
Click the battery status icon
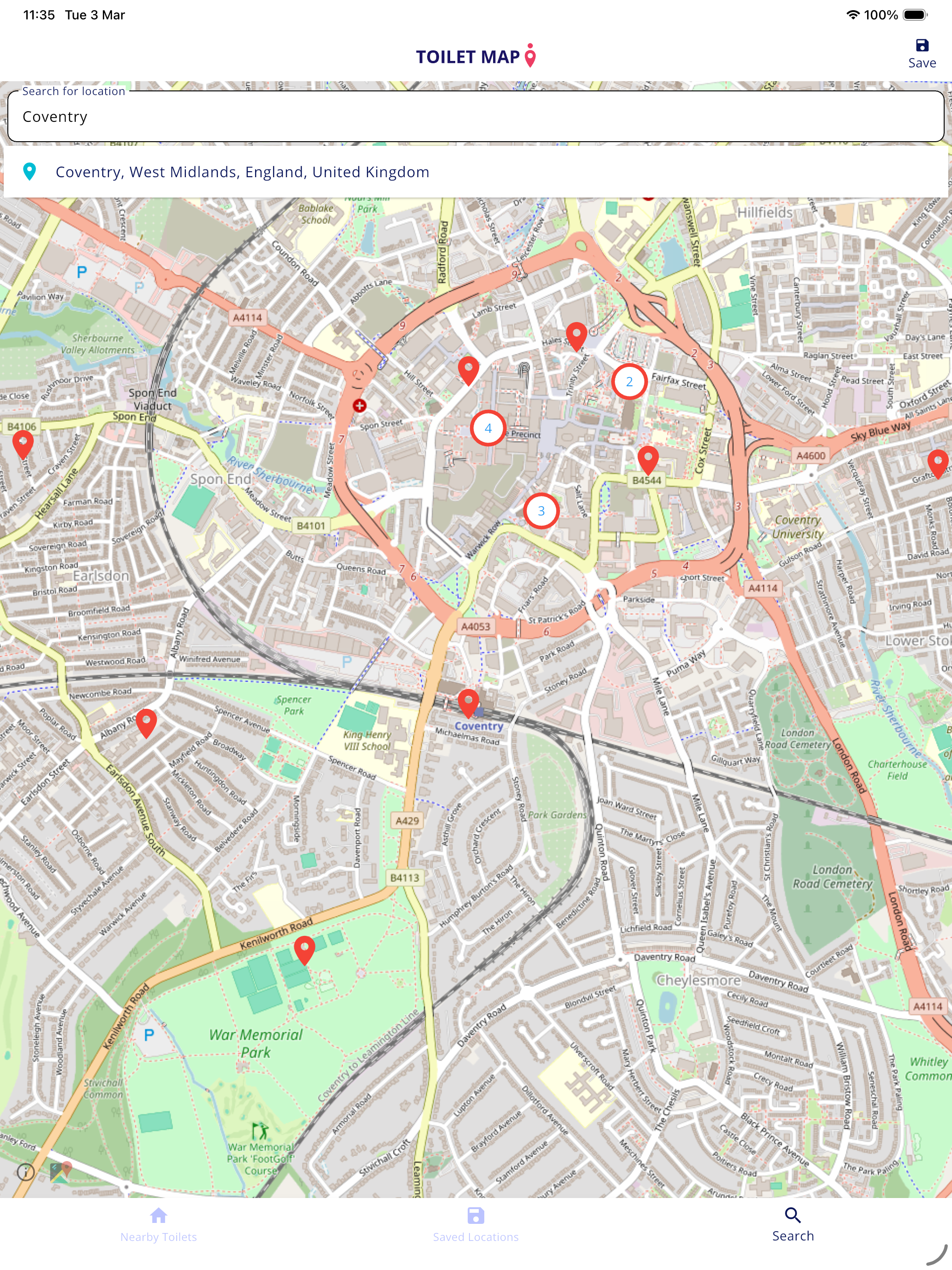[x=915, y=15]
